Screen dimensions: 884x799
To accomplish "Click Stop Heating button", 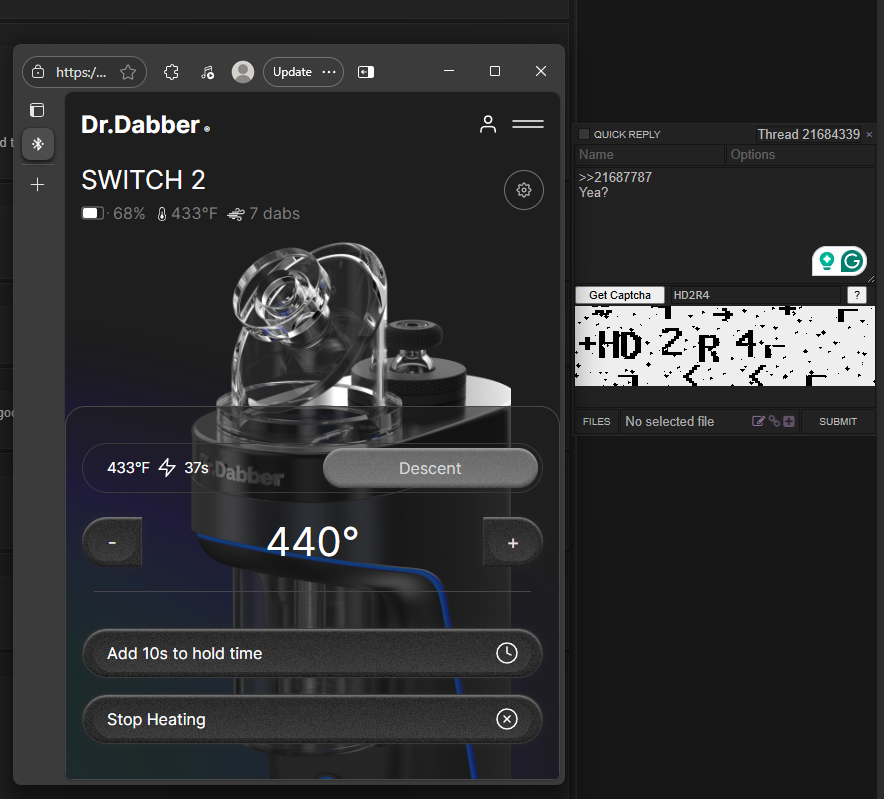I will tap(312, 719).
